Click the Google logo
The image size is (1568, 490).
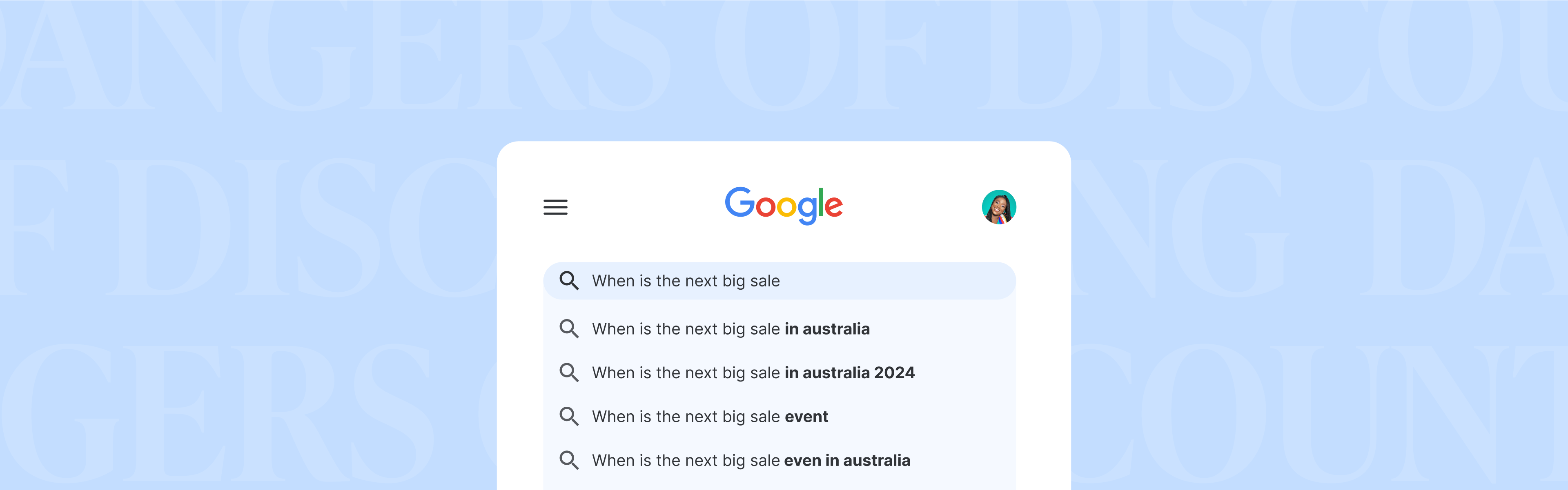click(784, 206)
